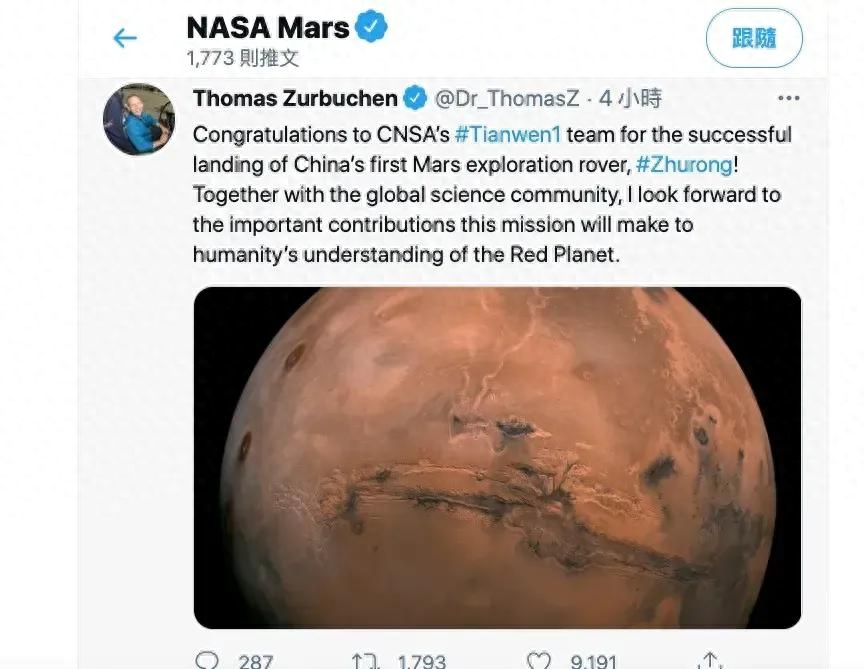
Task: Click the retweet arrows icon
Action: 365,660
